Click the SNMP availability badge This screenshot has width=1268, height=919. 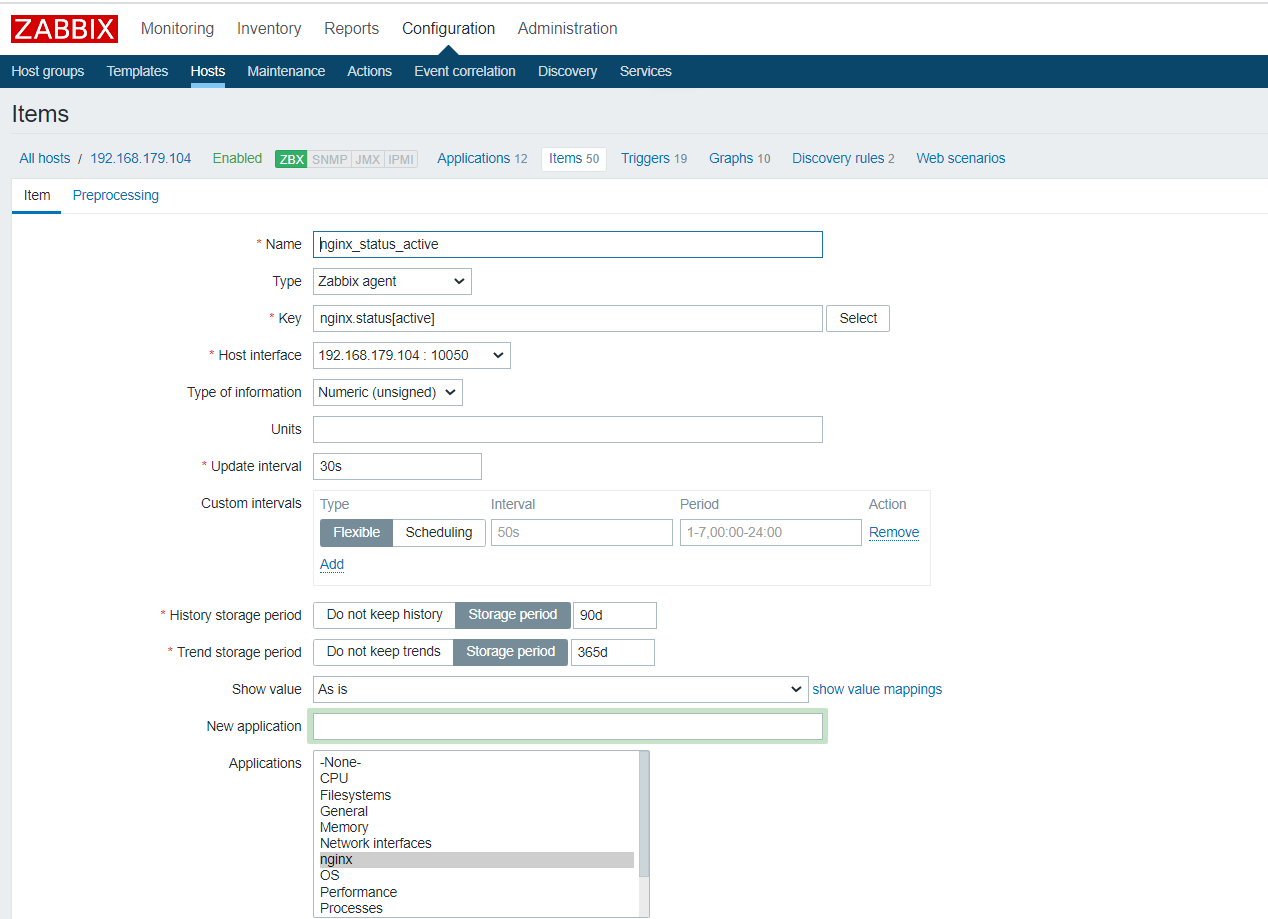329,159
